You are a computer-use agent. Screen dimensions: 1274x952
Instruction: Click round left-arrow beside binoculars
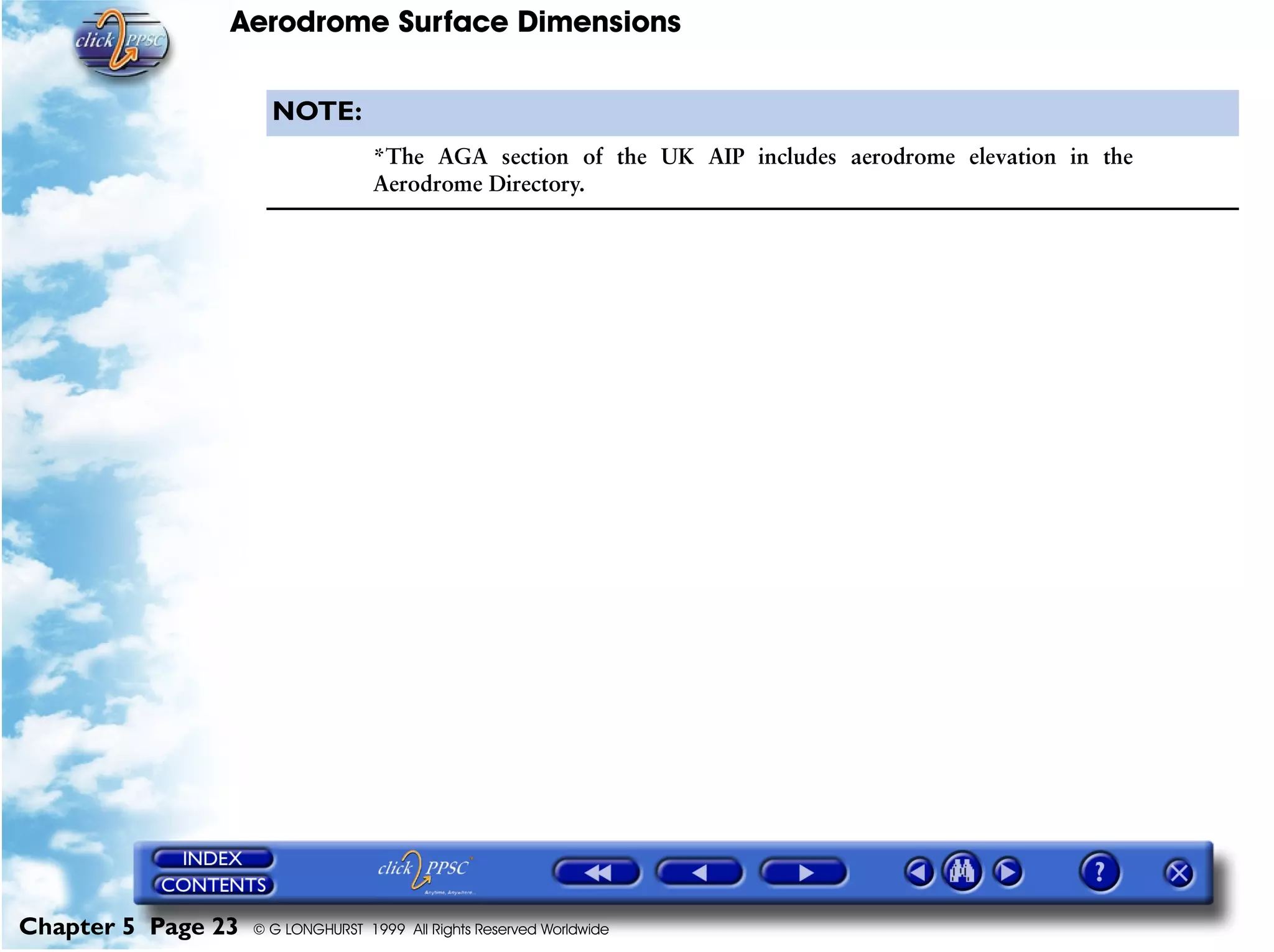coord(919,872)
